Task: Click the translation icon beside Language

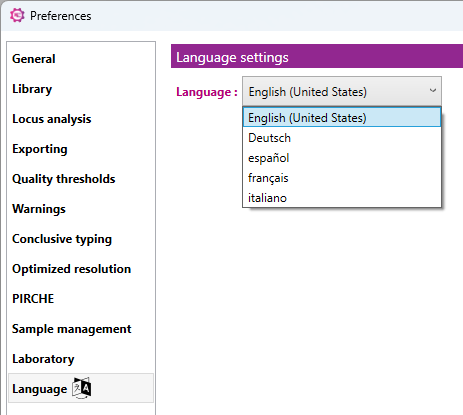Action: click(82, 388)
